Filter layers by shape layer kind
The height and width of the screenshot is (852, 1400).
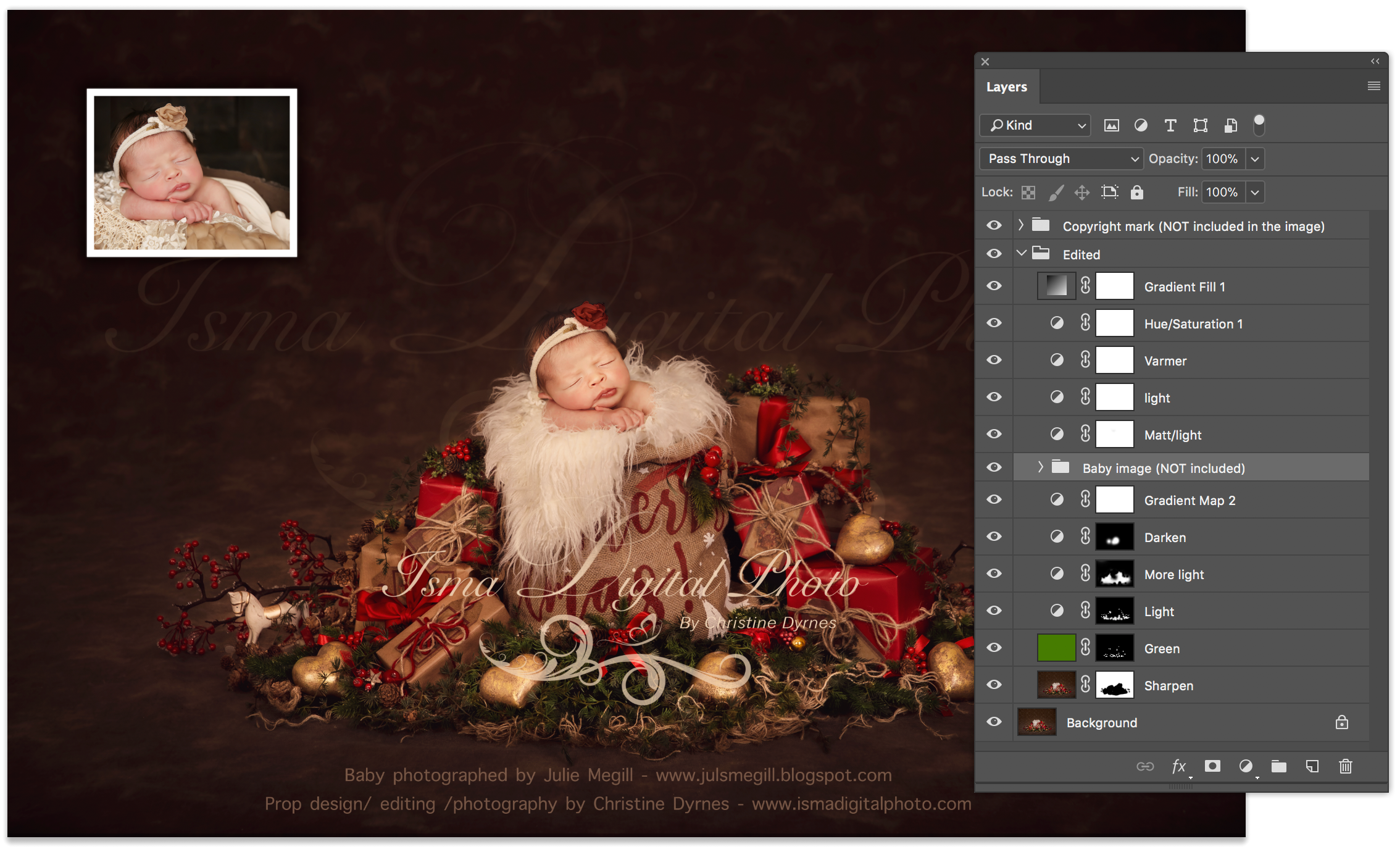1200,126
